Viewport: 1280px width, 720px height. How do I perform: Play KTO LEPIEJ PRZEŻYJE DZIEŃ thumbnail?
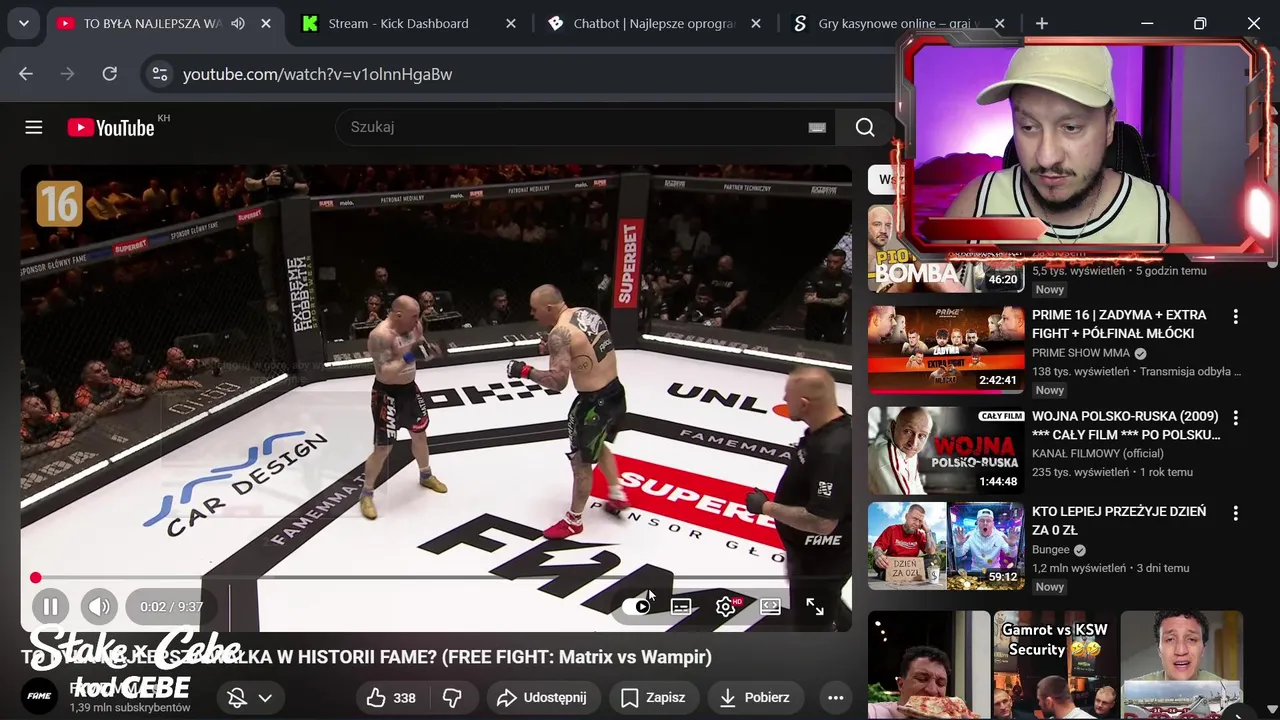pyautogui.click(x=946, y=546)
